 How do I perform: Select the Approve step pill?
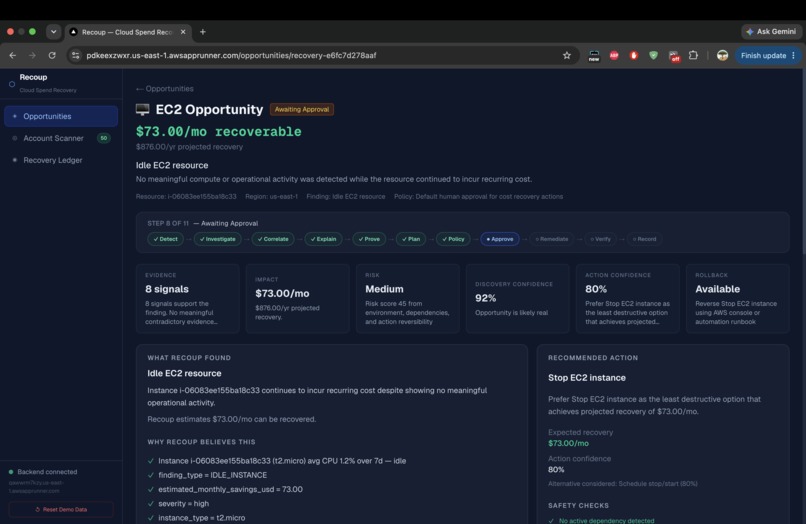tap(500, 239)
